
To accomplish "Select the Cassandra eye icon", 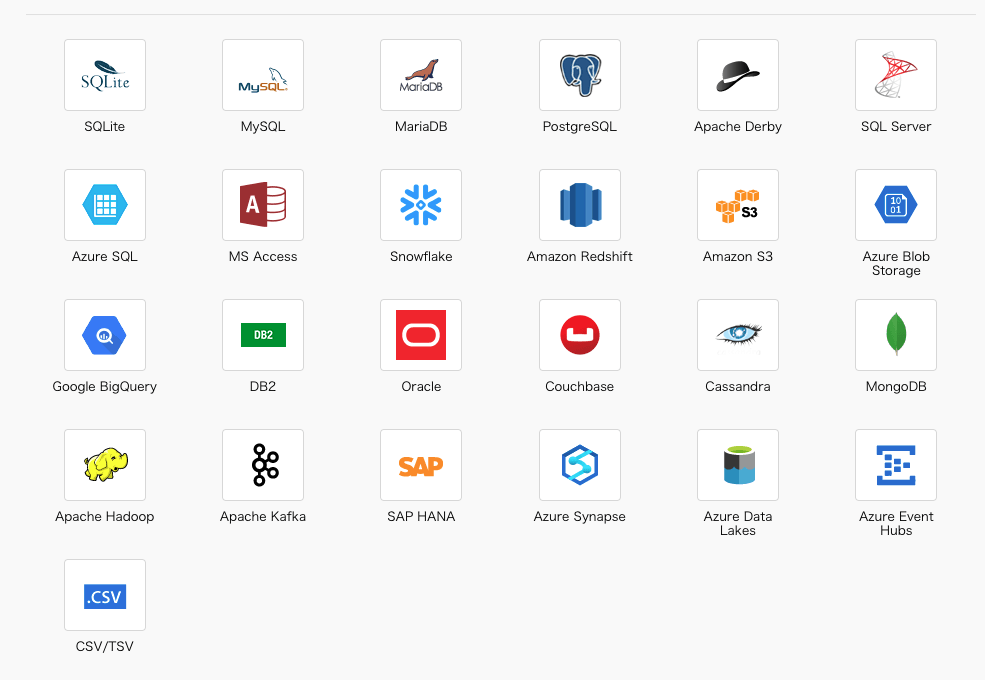I will click(x=738, y=335).
